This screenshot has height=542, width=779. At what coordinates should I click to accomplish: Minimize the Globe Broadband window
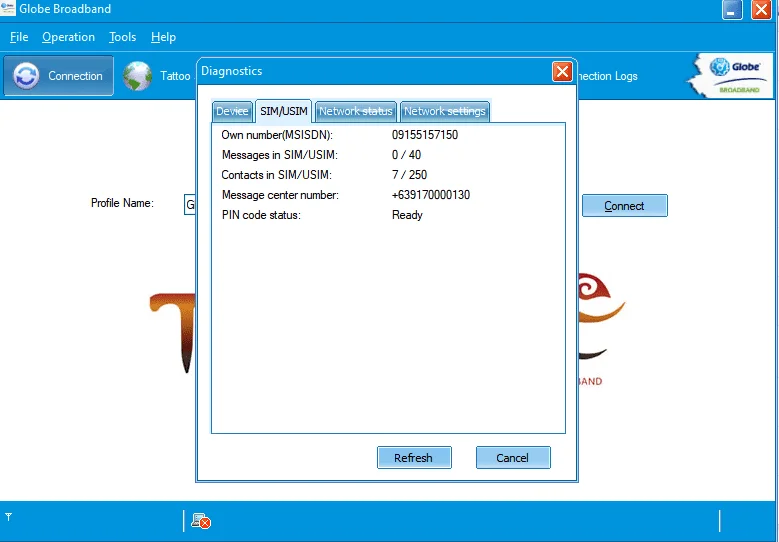pyautogui.click(x=732, y=9)
